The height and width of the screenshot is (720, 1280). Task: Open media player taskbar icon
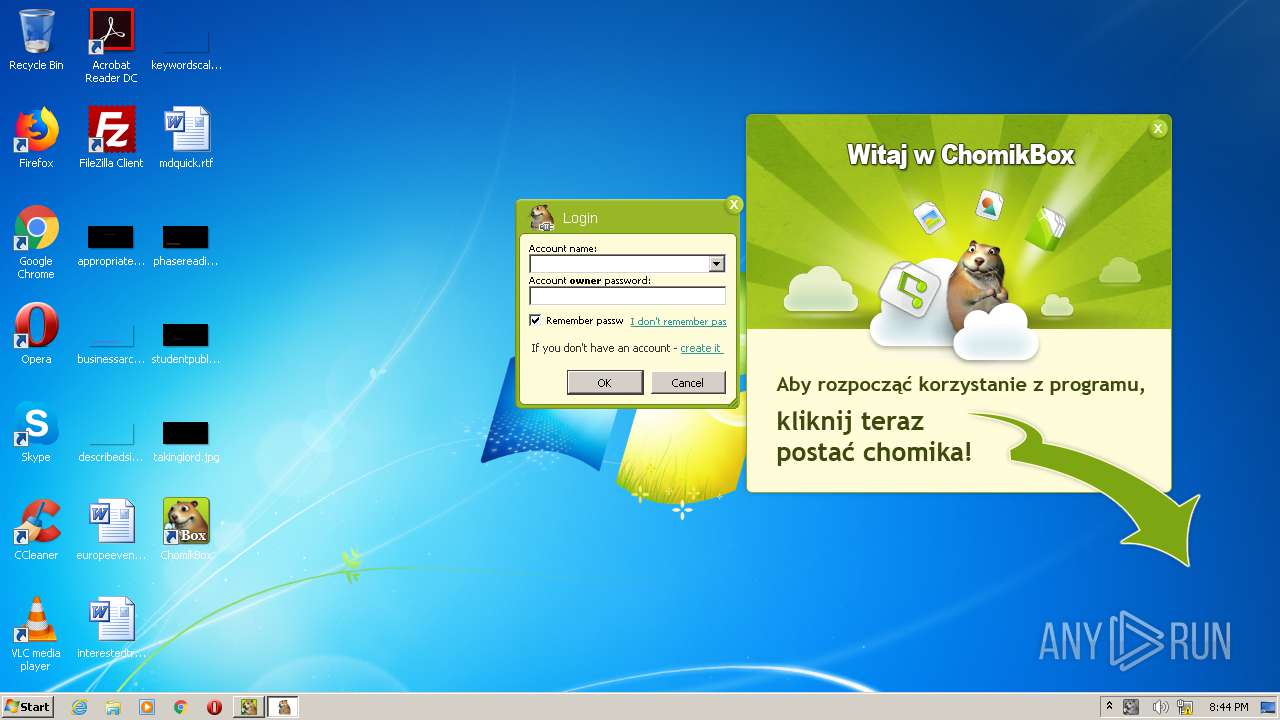147,707
